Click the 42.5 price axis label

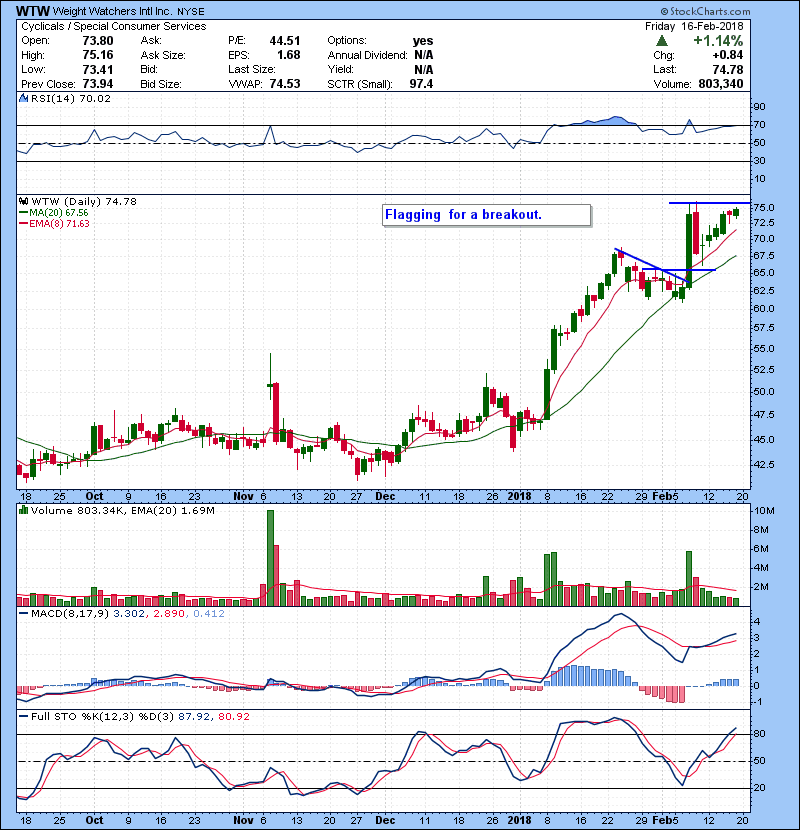click(x=763, y=465)
